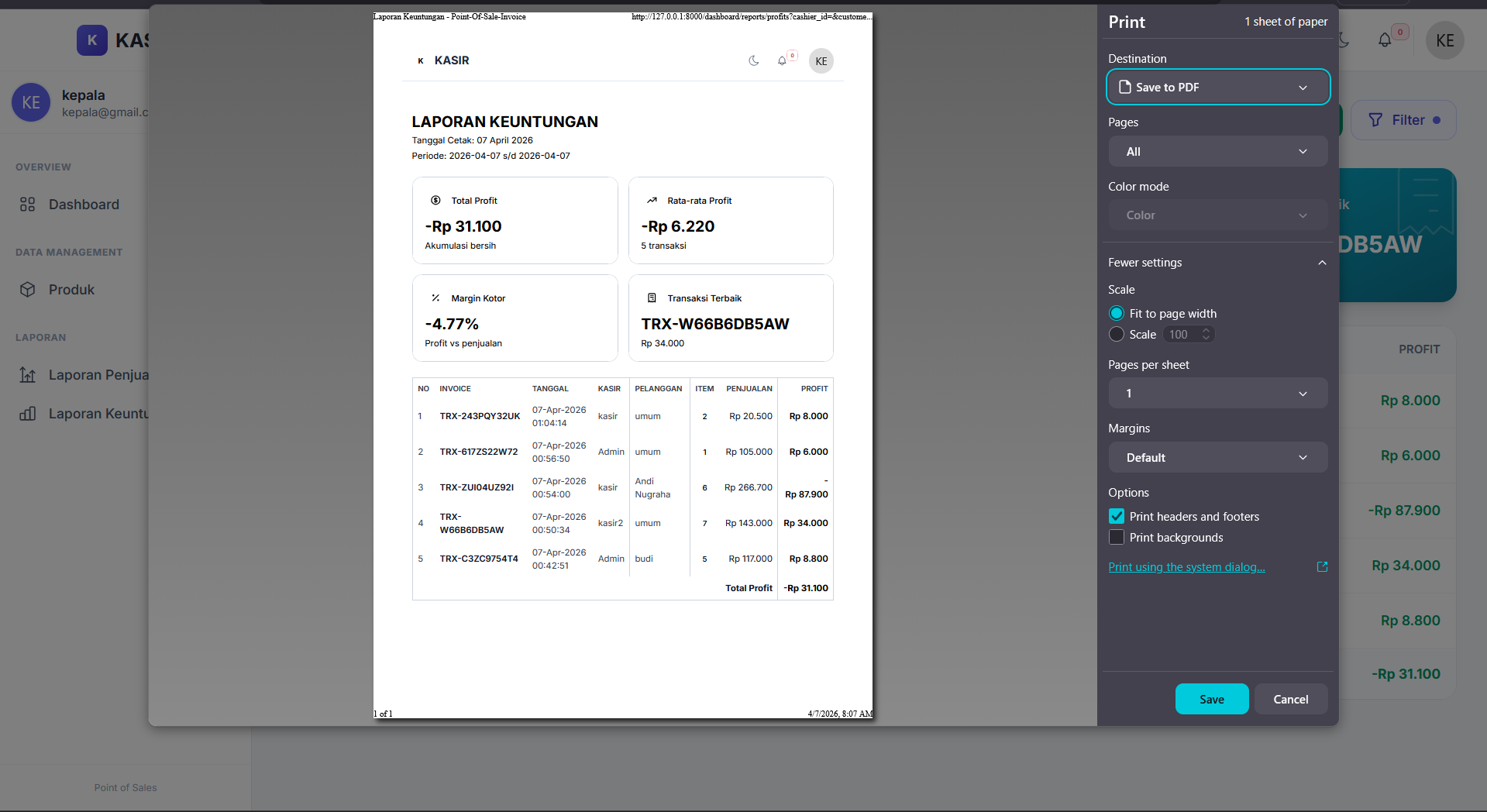1487x812 pixels.
Task: Click the Laporan Penjualan chart icon
Action: (28, 375)
